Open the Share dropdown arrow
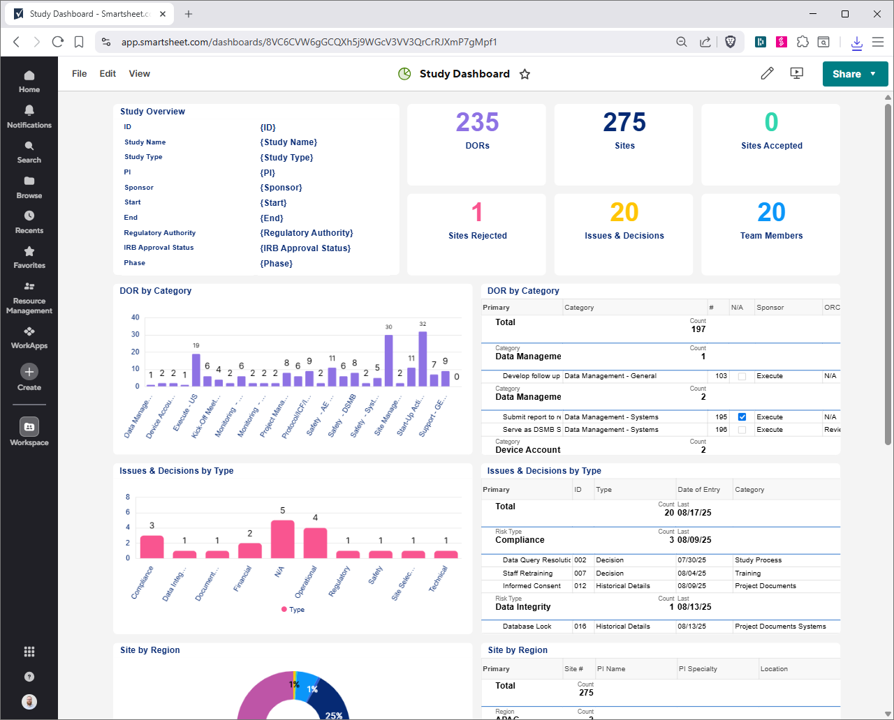The width and height of the screenshot is (894, 720). (871, 74)
